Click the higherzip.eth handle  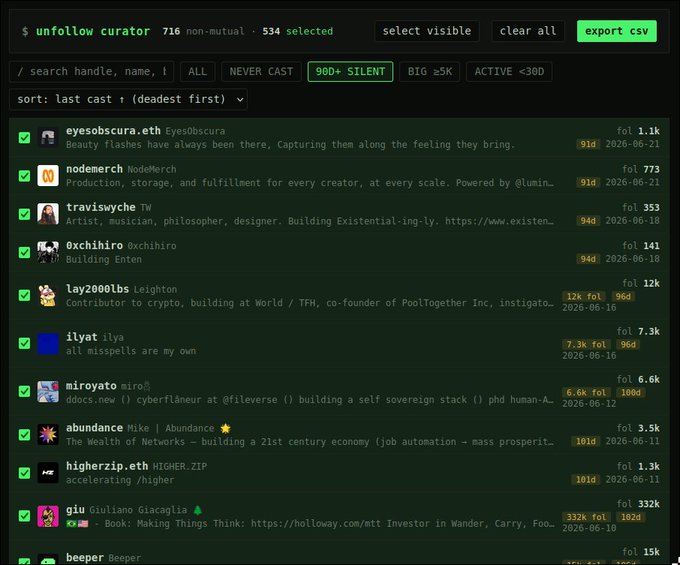pyautogui.click(x=107, y=466)
